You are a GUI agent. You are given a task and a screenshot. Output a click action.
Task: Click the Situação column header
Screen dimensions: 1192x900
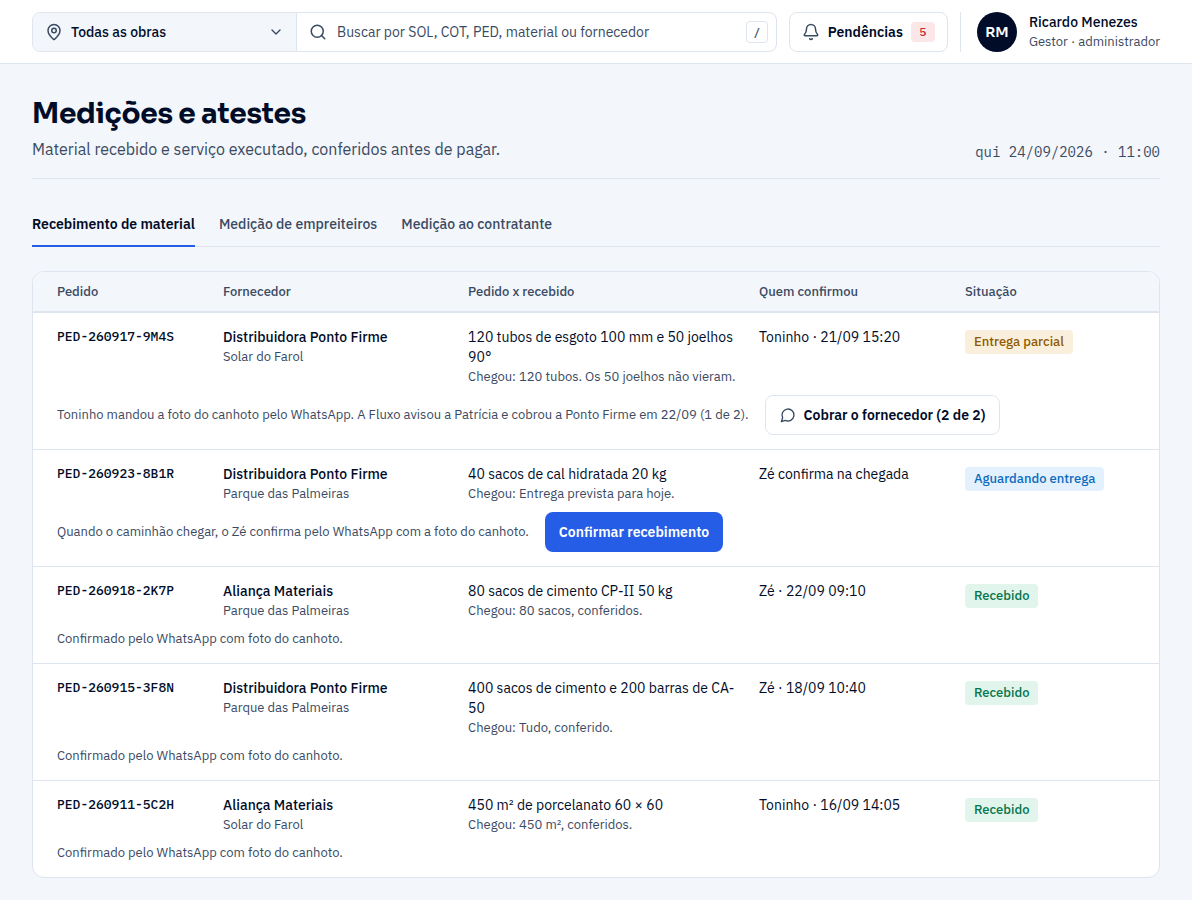[991, 292]
